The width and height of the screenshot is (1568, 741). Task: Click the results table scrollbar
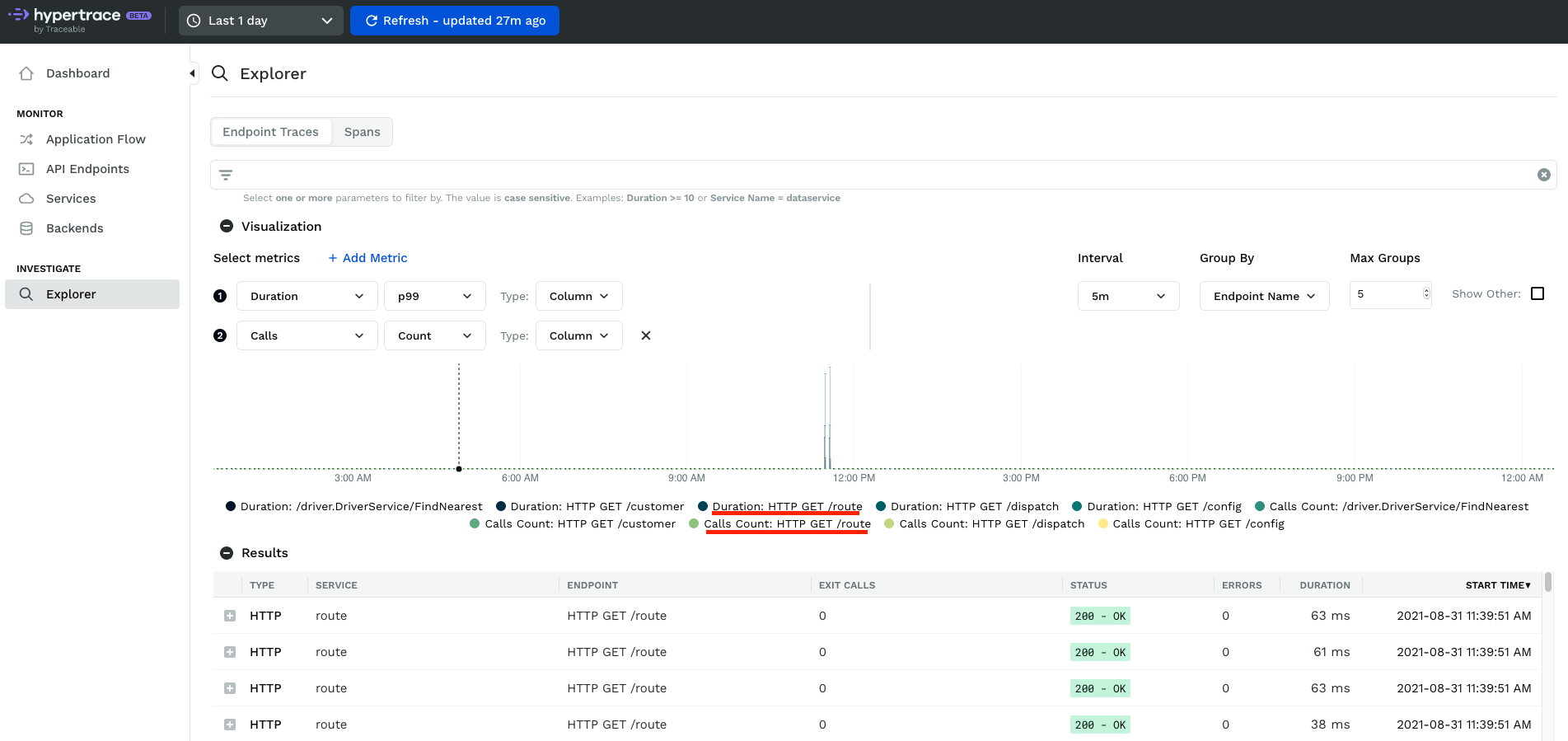(x=1548, y=582)
